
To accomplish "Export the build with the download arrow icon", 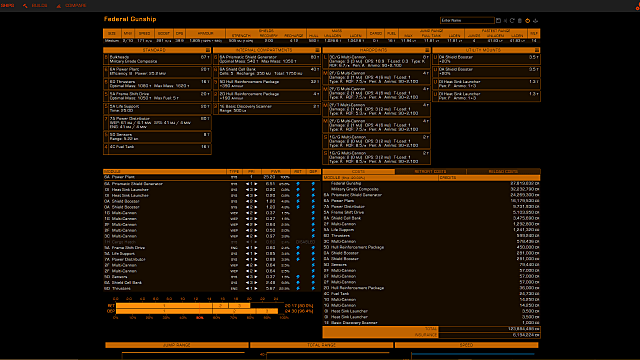I will point(536,20).
